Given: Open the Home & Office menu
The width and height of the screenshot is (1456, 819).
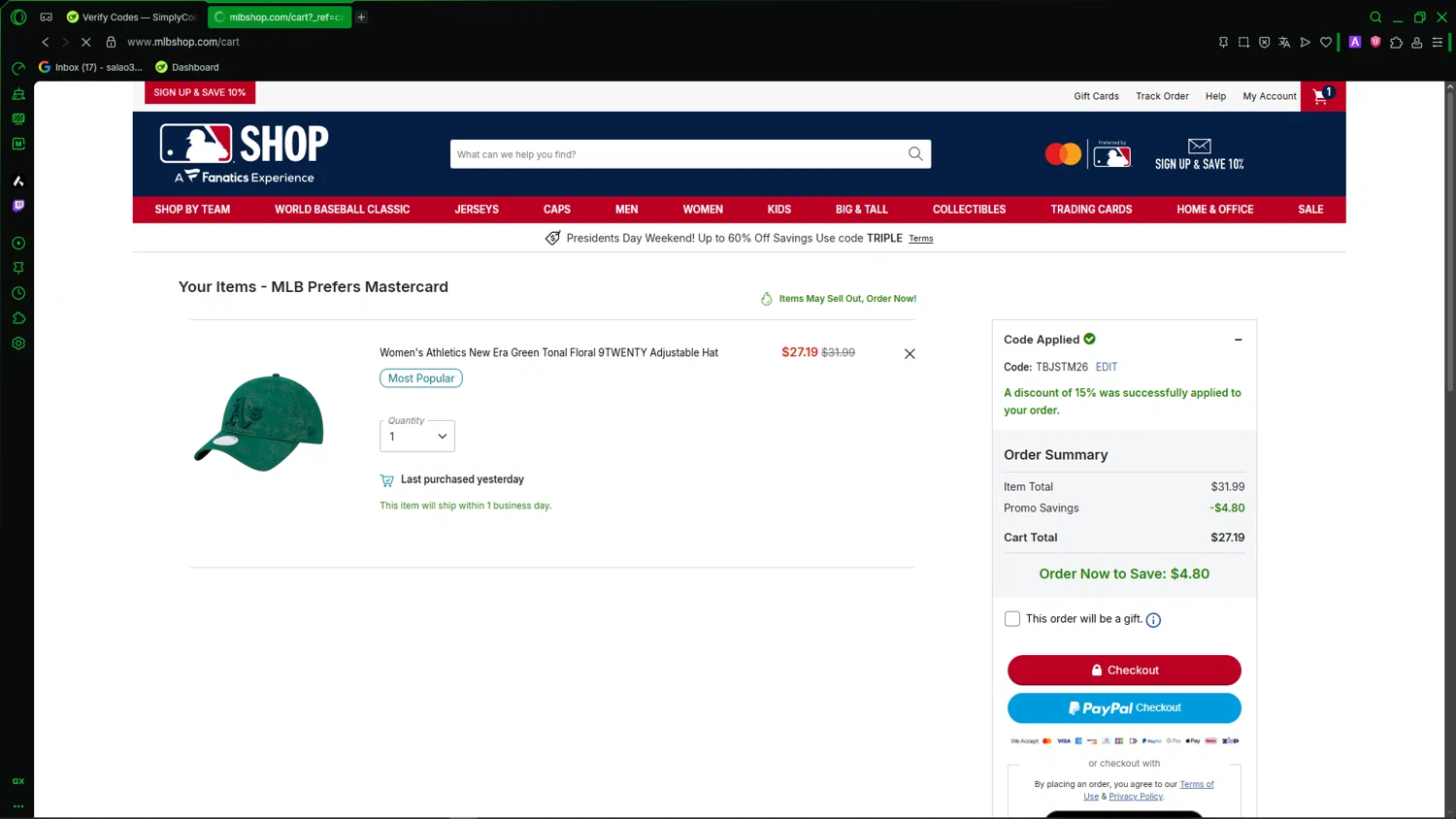Looking at the screenshot, I should (1215, 210).
